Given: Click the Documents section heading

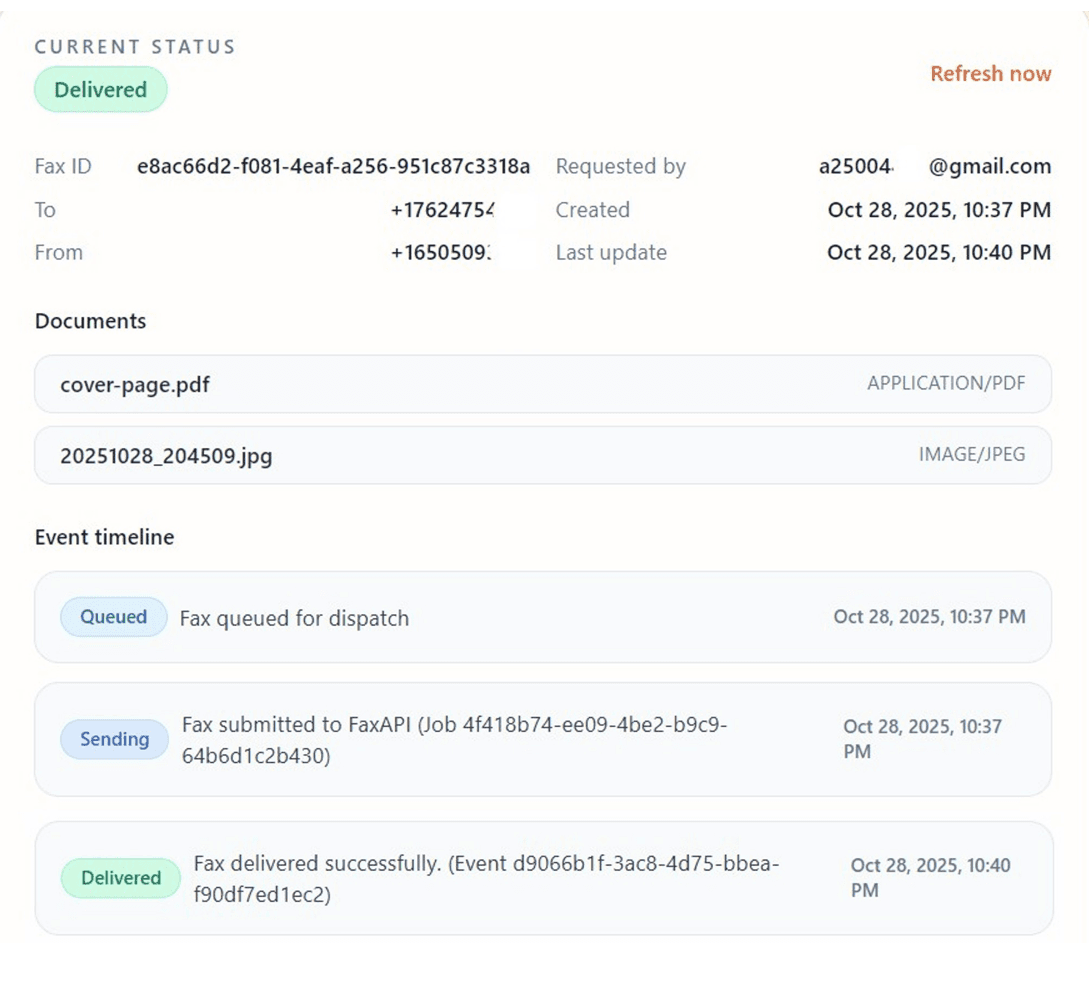Looking at the screenshot, I should [90, 321].
